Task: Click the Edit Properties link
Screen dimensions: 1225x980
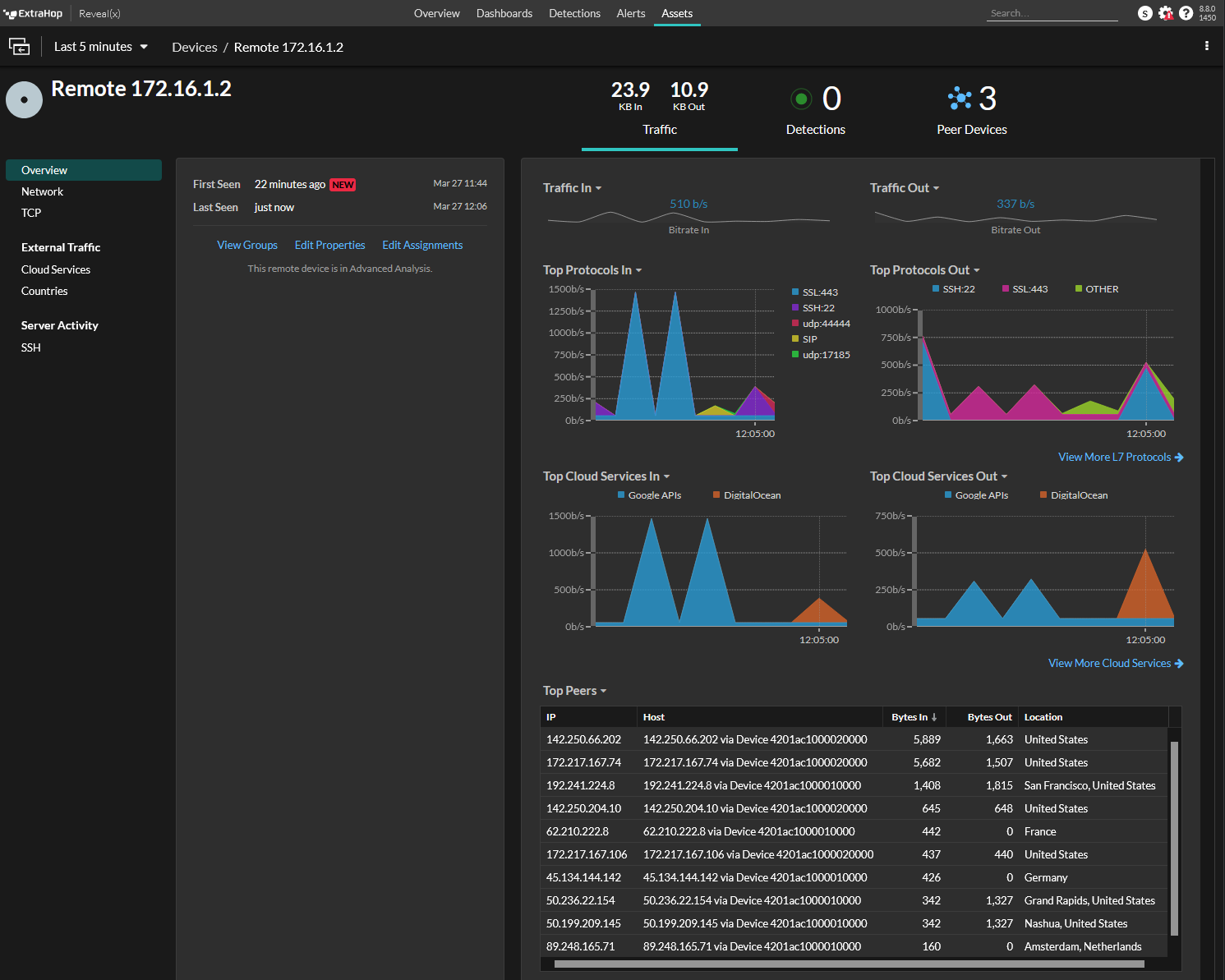Action: [329, 245]
